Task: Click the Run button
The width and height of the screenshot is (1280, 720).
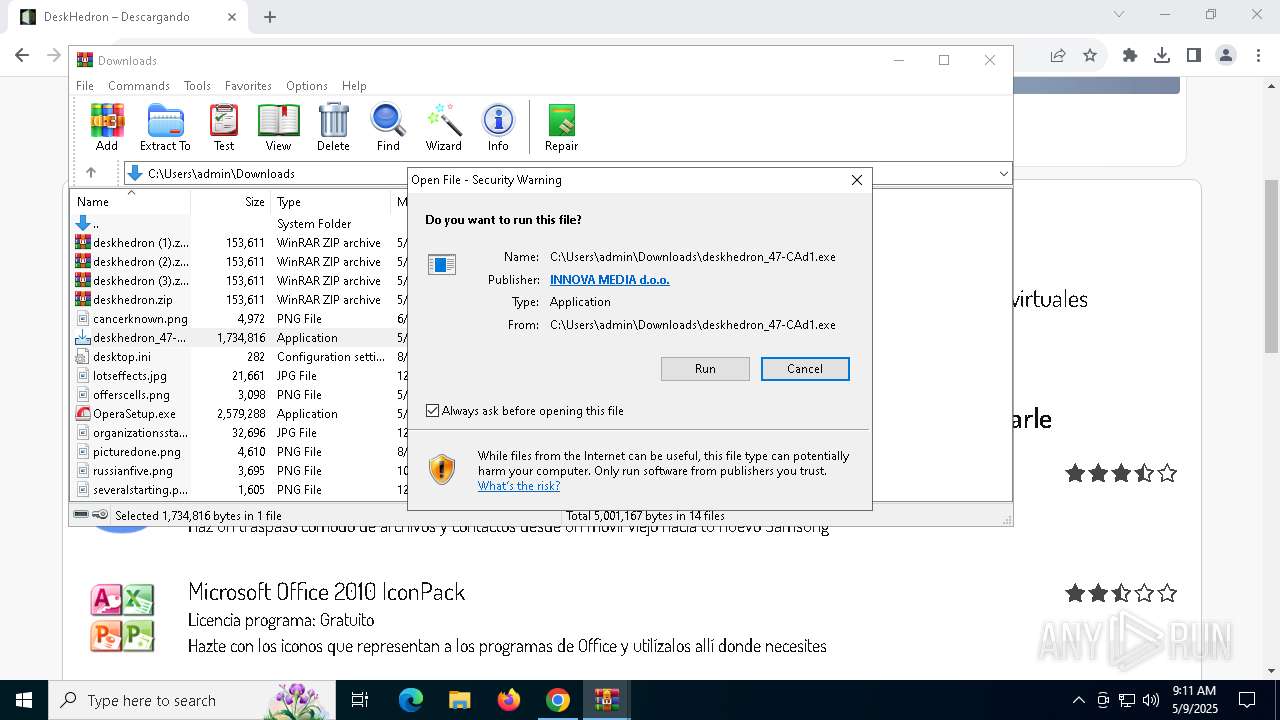Action: [x=705, y=369]
